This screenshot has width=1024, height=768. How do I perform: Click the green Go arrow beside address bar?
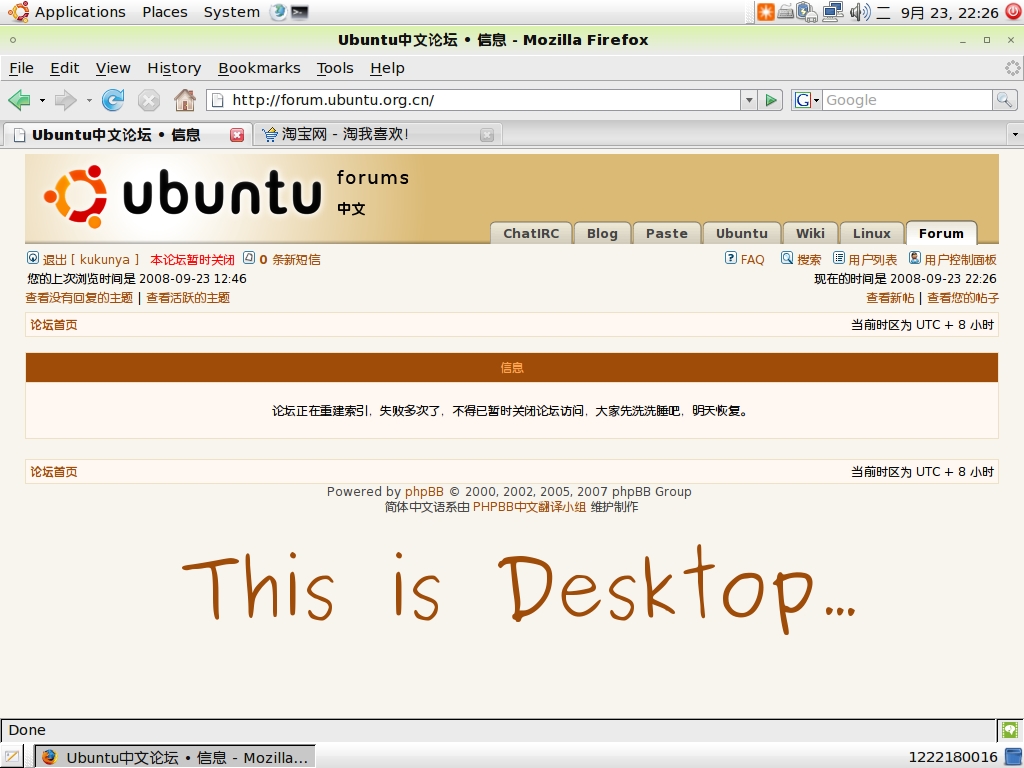[x=771, y=100]
